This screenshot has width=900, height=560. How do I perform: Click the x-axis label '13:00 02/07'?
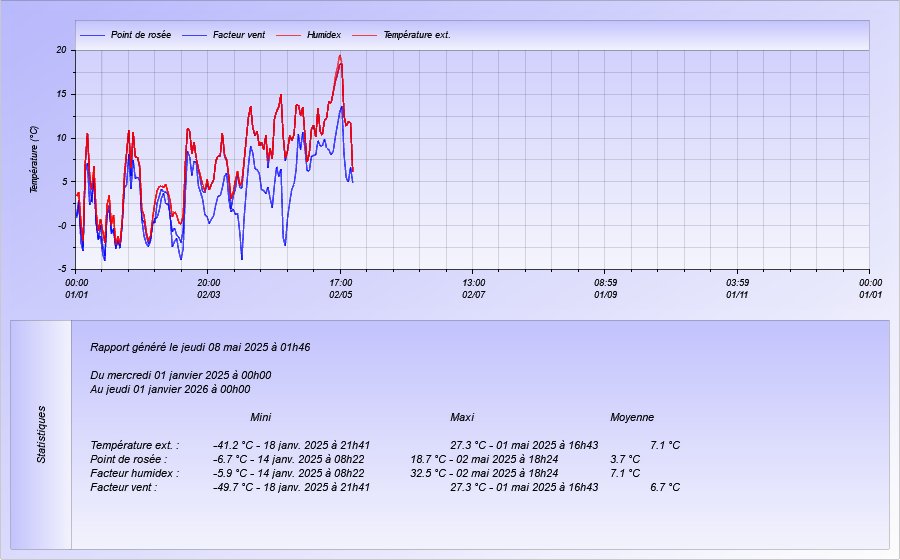tap(474, 289)
